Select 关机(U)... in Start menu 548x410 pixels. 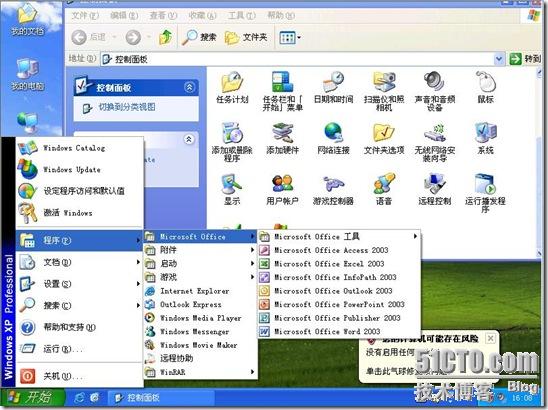[80, 376]
